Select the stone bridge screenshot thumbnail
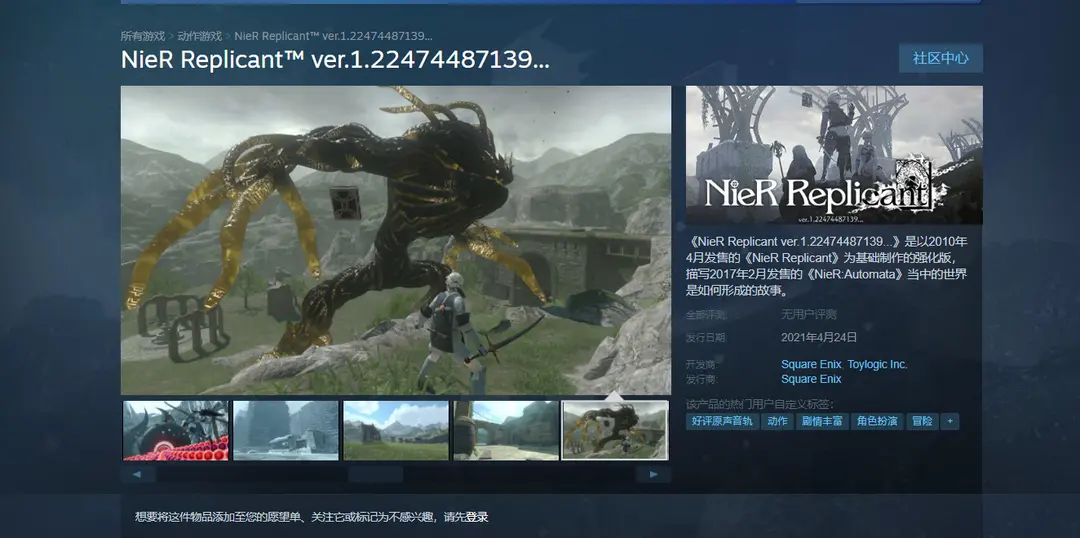The width and height of the screenshot is (1080, 538). tap(506, 431)
